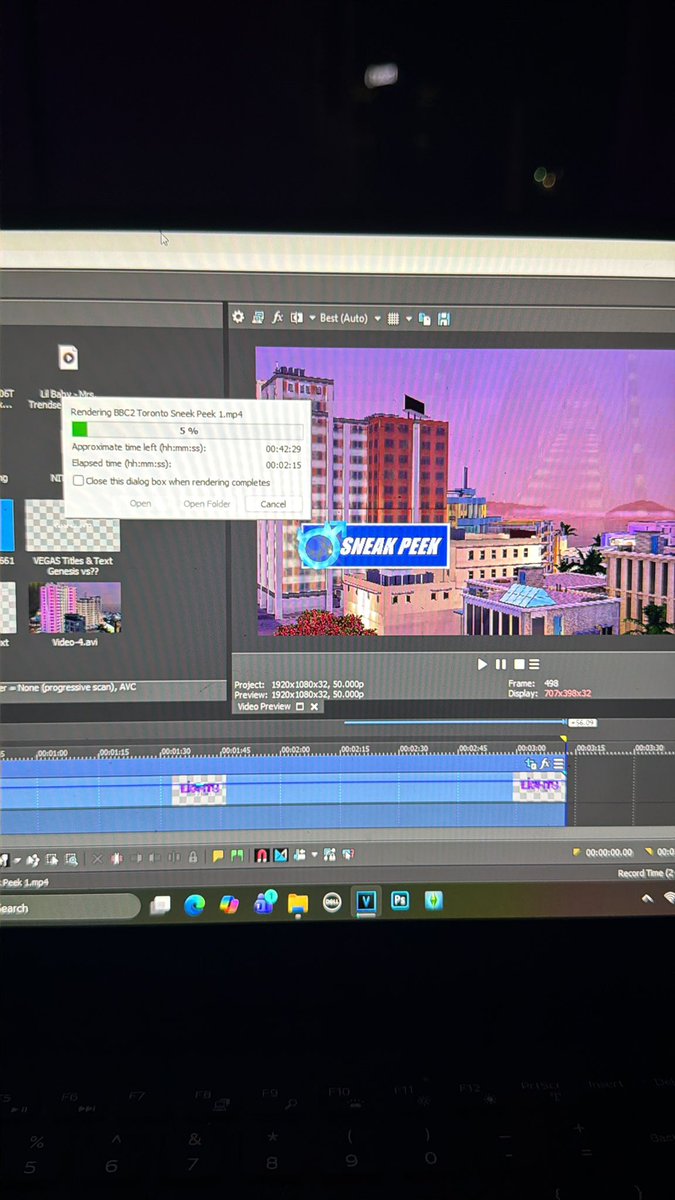Viewport: 675px width, 1200px height.
Task: Click the delete X toolbar icon
Action: (x=98, y=859)
